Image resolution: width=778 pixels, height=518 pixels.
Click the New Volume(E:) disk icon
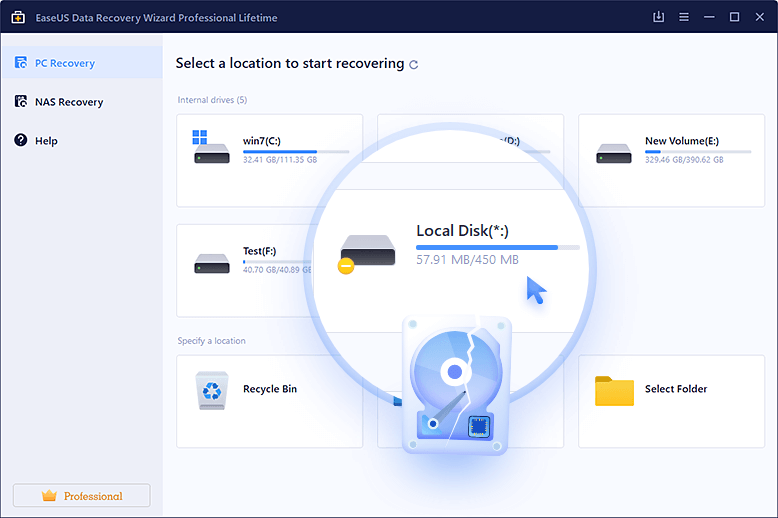click(x=613, y=152)
